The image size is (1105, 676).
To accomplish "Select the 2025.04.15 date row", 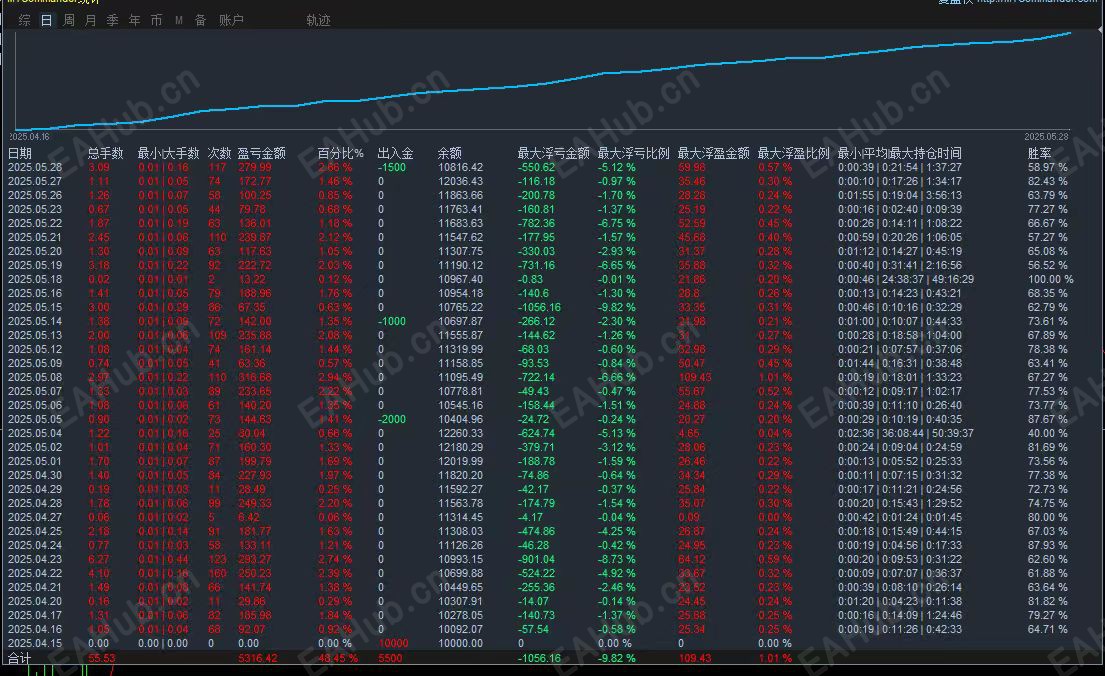I will pyautogui.click(x=35, y=643).
